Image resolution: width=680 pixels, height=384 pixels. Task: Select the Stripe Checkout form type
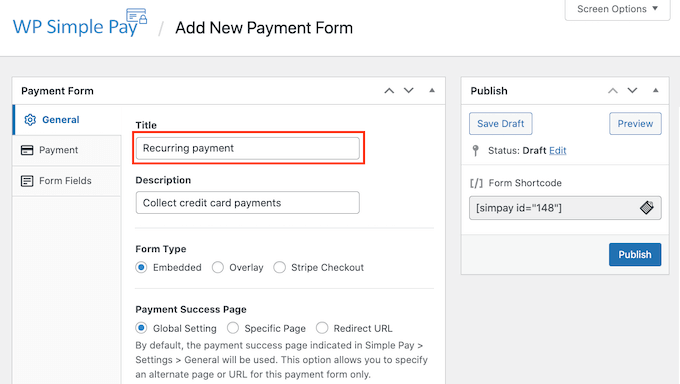coord(280,267)
